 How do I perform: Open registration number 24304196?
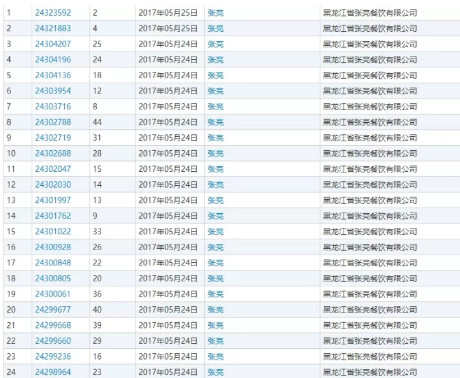coord(53,60)
